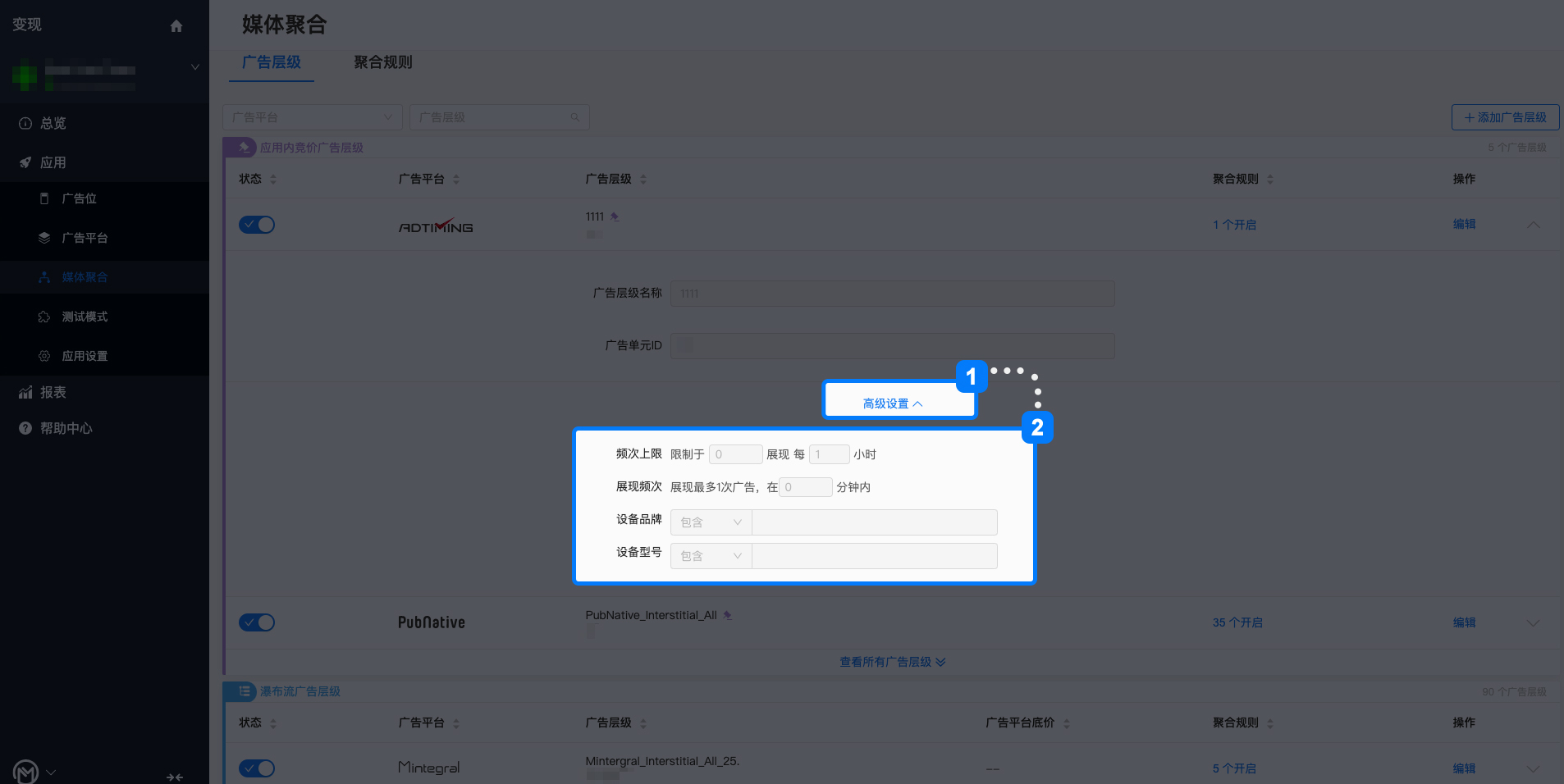Focus the 展现频次 minutes field
This screenshot has height=784, width=1564.
[806, 487]
